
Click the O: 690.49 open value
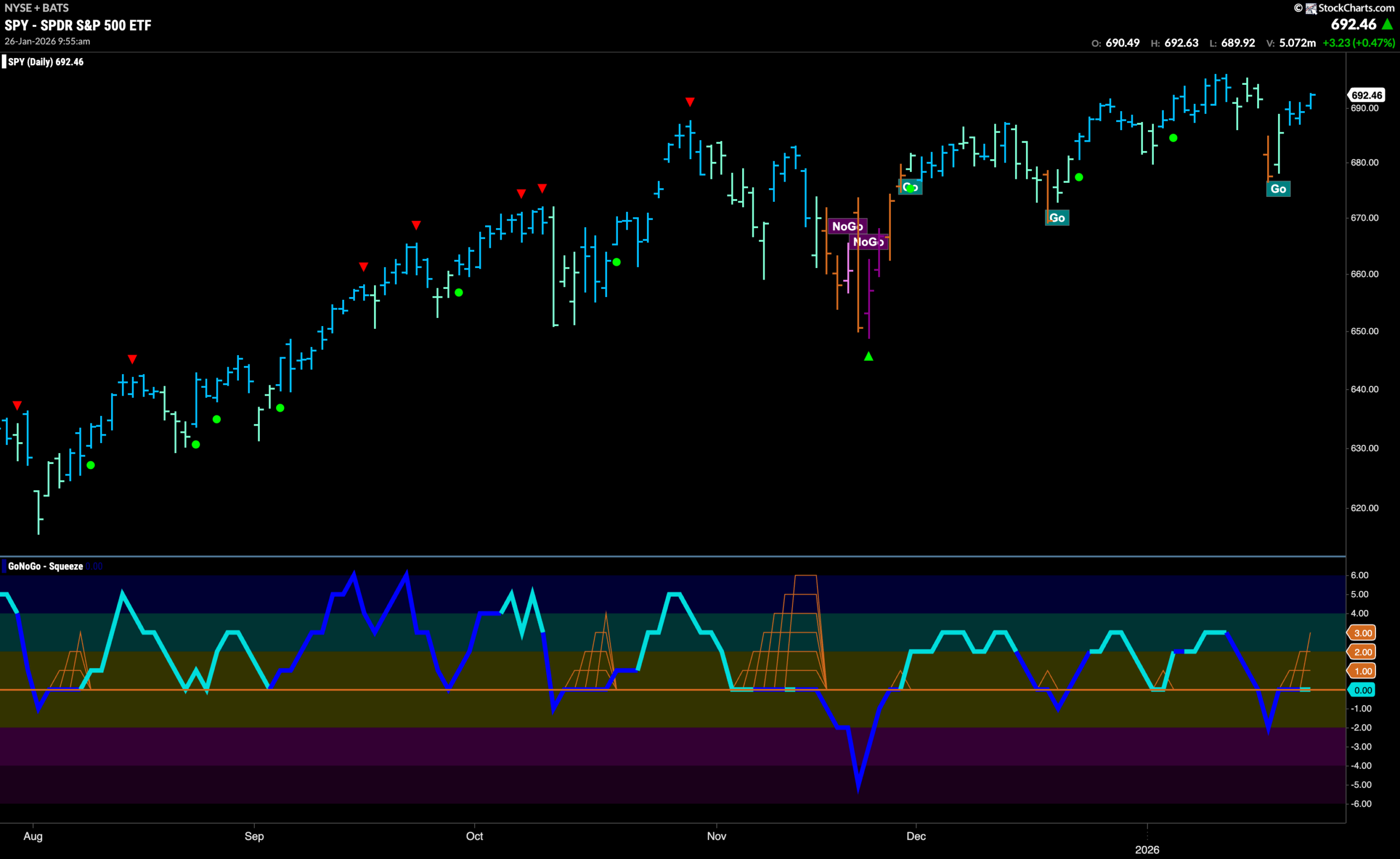[1115, 43]
